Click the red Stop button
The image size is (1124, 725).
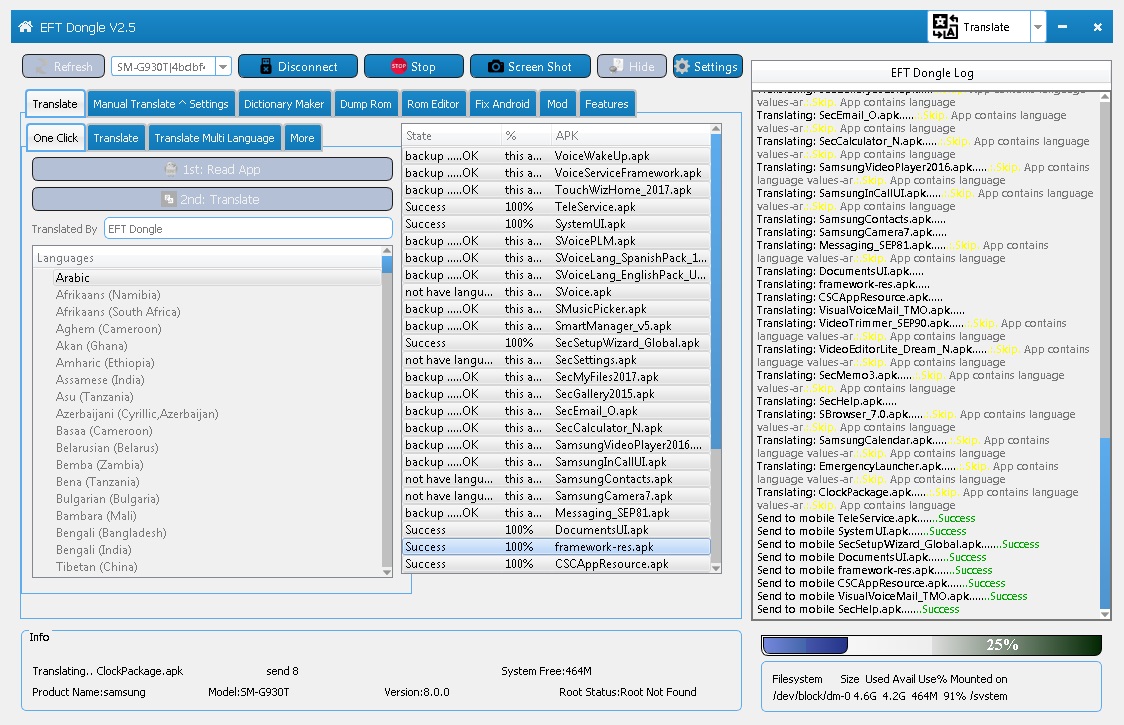(414, 67)
